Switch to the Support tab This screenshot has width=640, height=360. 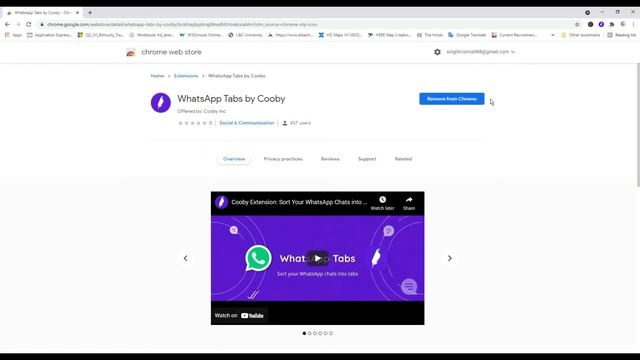click(367, 159)
